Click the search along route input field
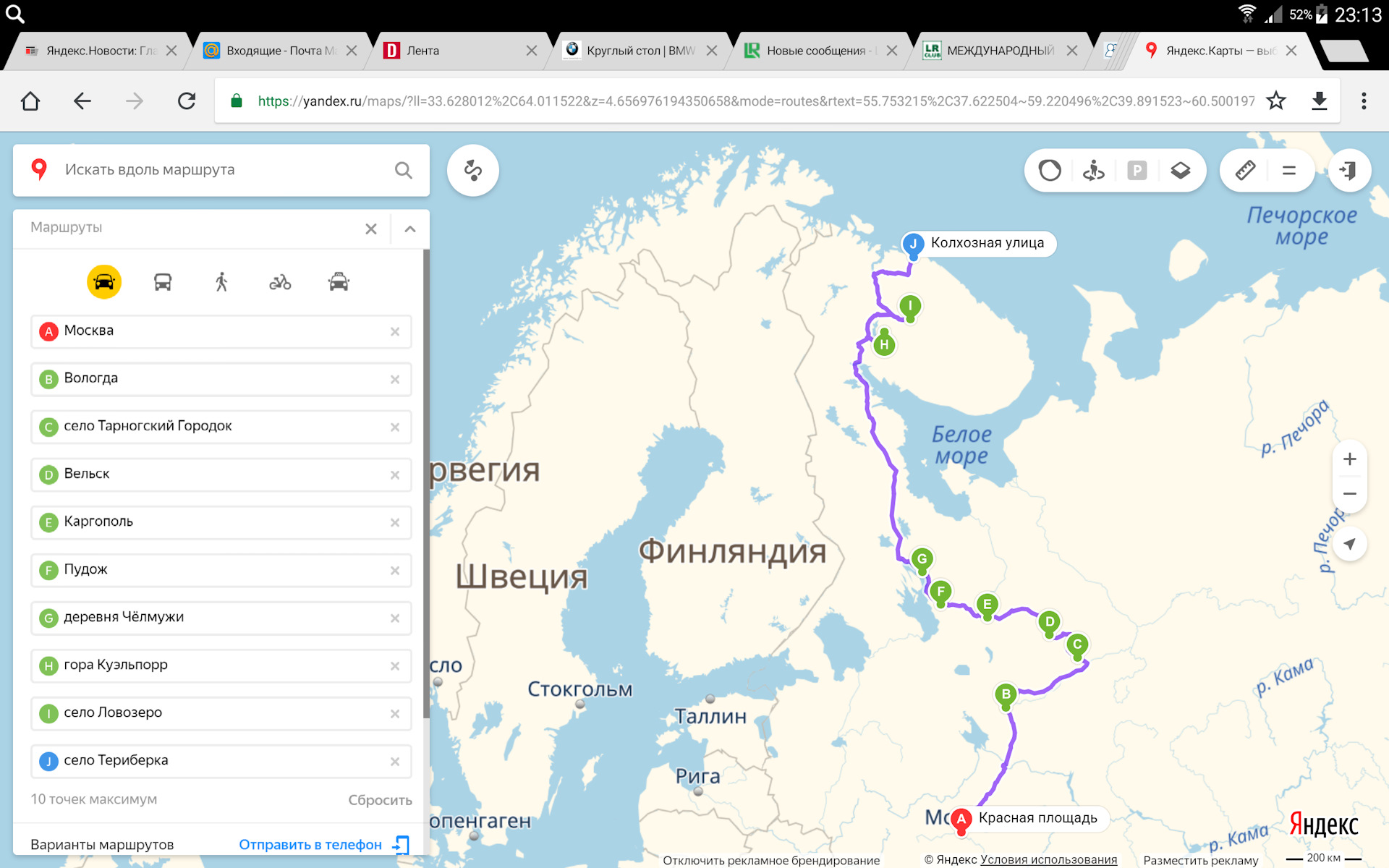 point(221,170)
